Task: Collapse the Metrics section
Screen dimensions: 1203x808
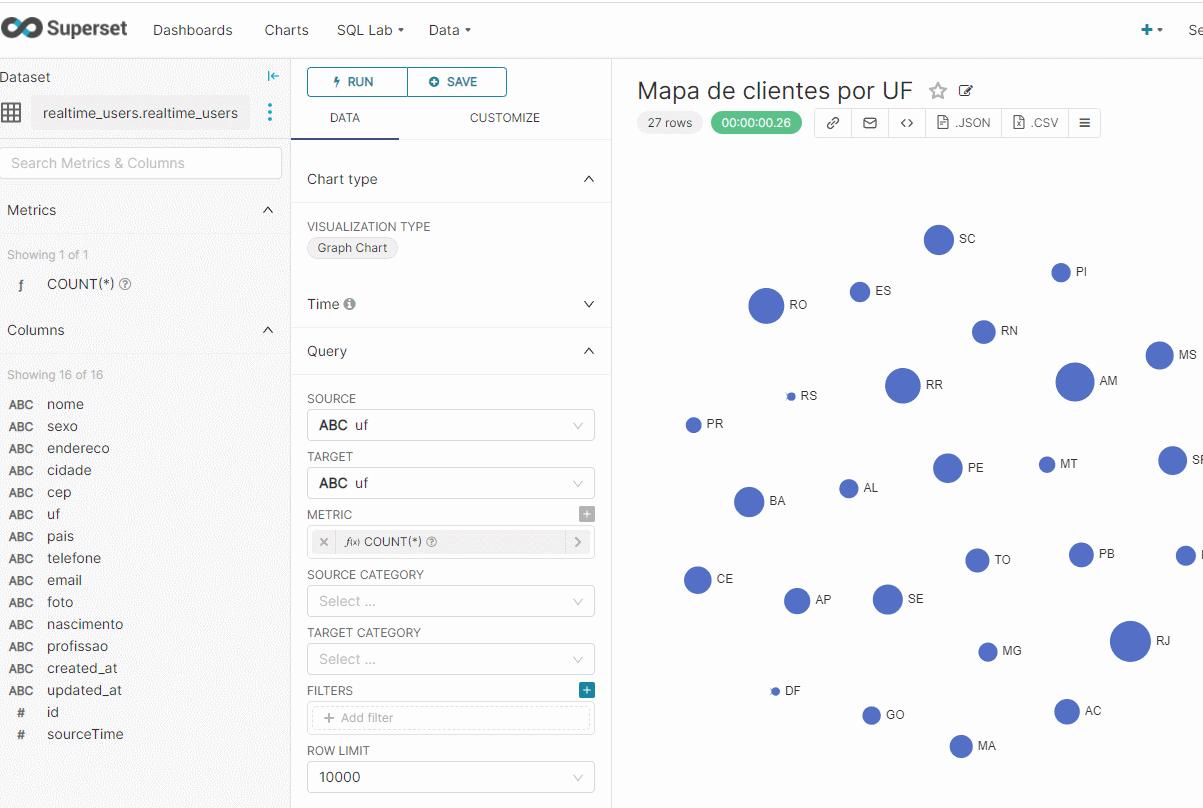Action: [267, 210]
